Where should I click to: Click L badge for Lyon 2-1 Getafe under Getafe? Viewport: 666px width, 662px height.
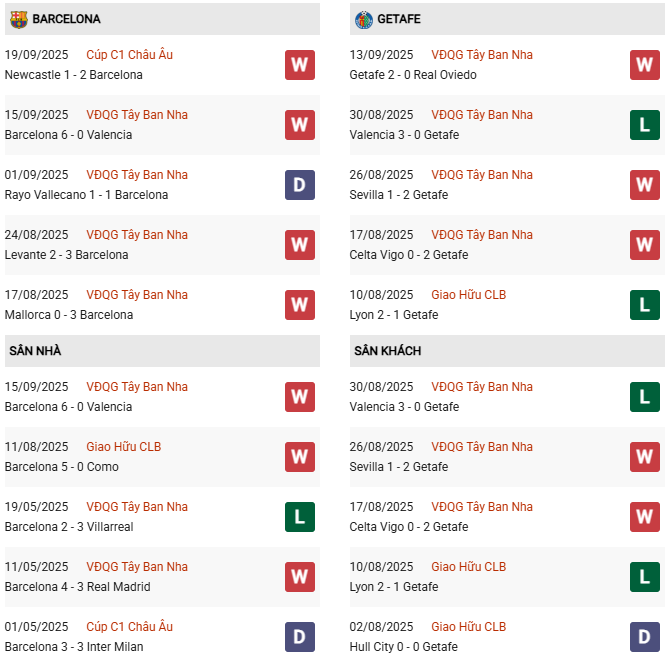645,305
